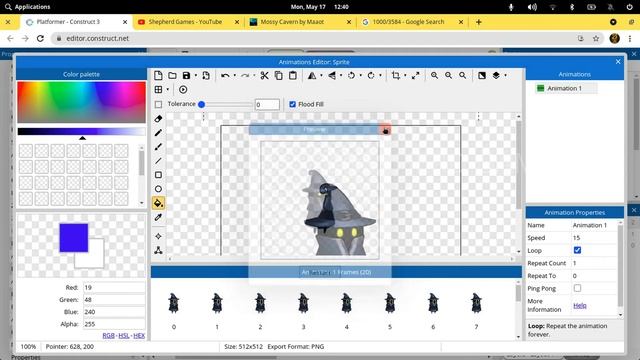Select the Fill bucket tool
This screenshot has width=640, height=360.
coord(158,203)
